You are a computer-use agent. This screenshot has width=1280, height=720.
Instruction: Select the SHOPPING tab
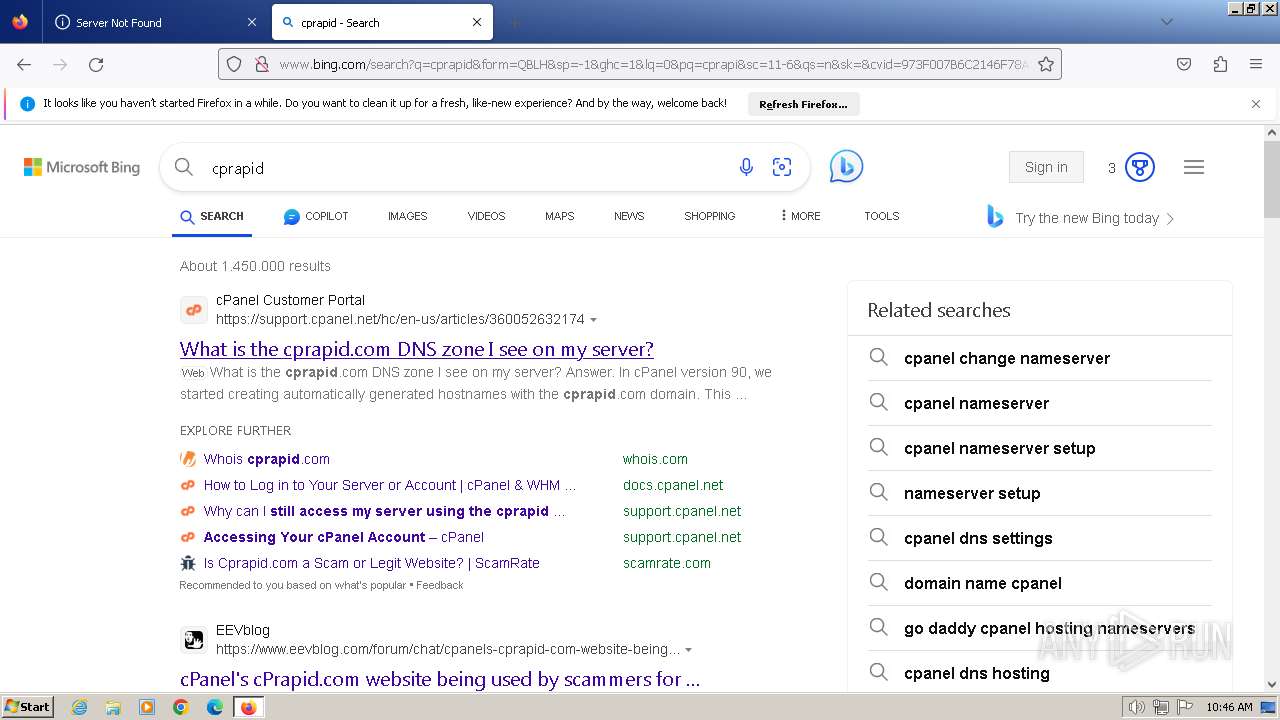709,216
